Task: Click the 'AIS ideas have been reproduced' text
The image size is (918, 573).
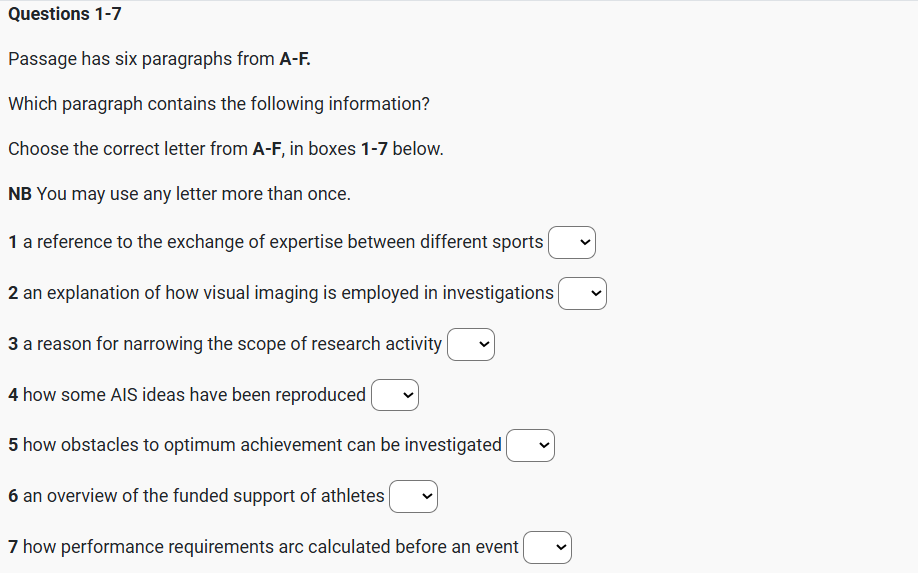Action: tap(194, 395)
